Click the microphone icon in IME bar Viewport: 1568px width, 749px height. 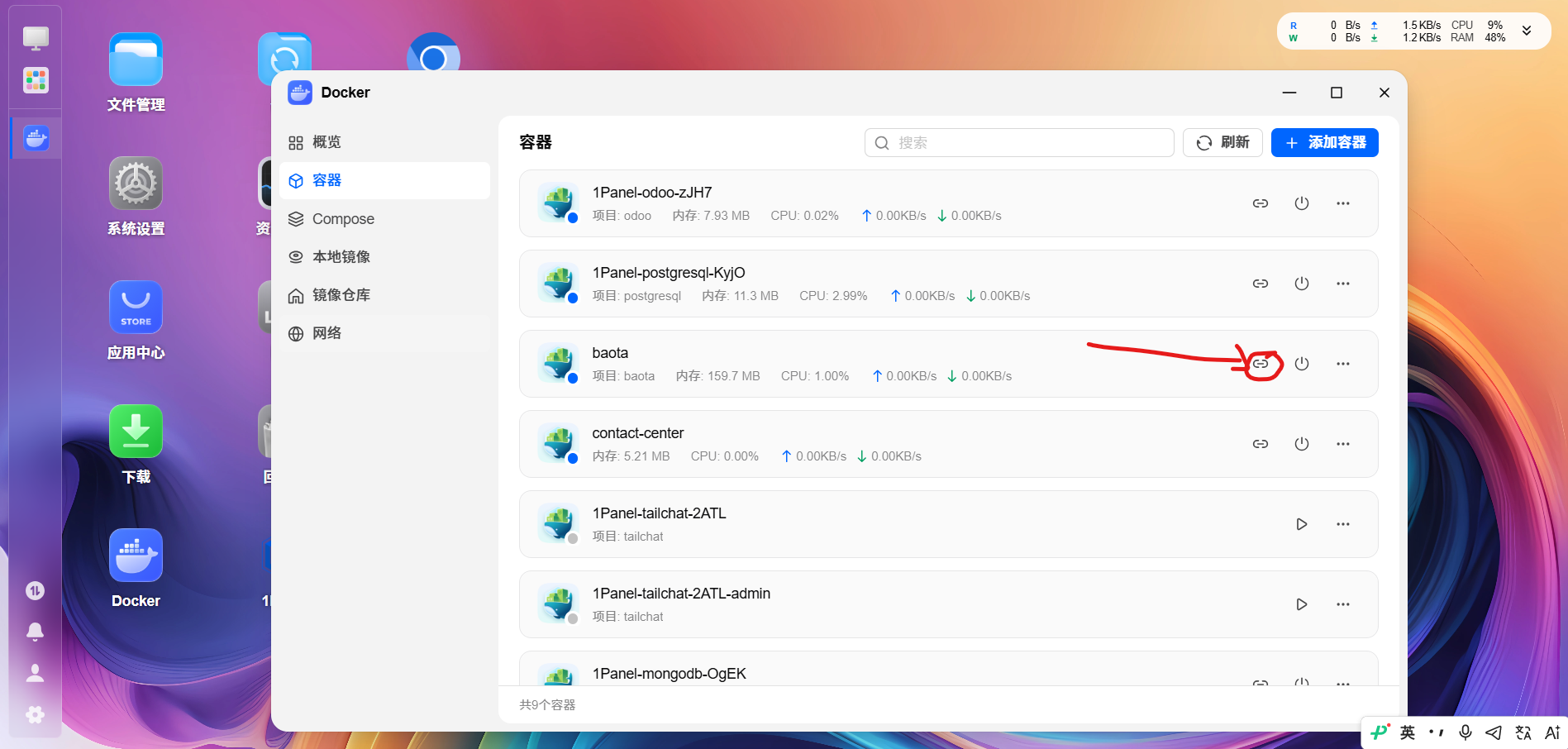coord(1465,732)
